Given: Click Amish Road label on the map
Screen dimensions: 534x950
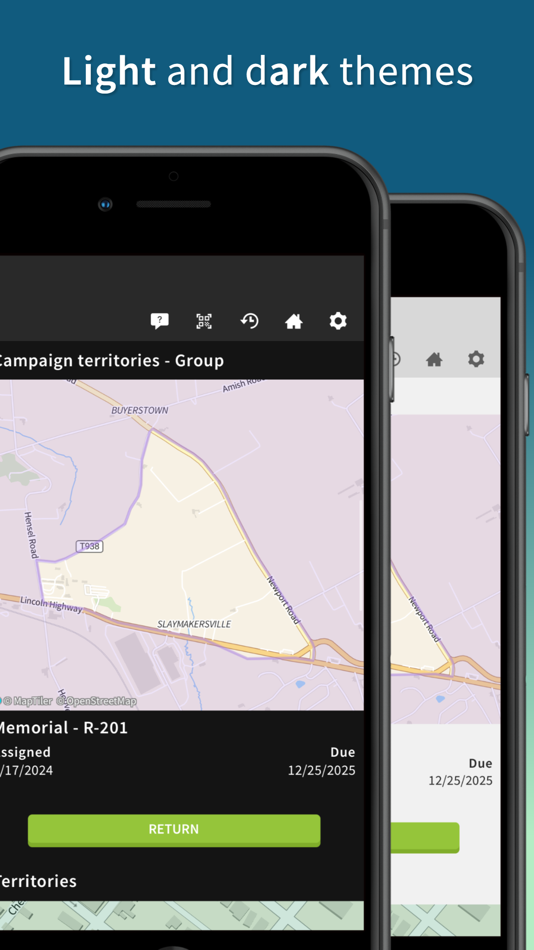Looking at the screenshot, I should click(x=244, y=386).
